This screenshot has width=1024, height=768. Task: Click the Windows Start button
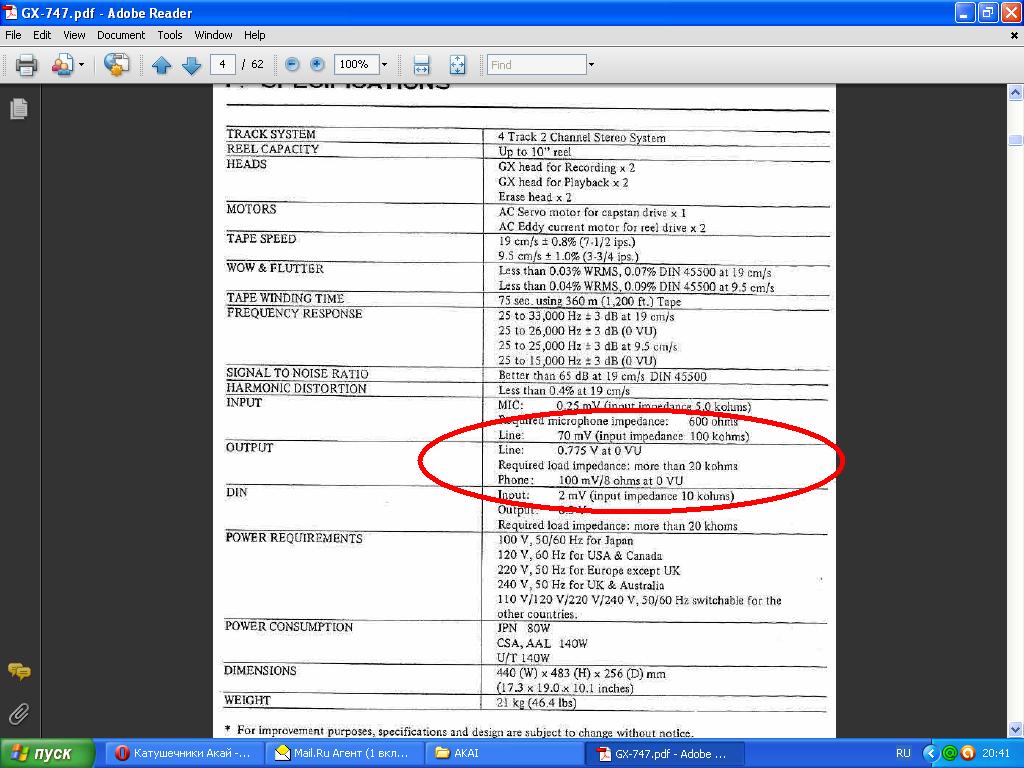(x=48, y=753)
